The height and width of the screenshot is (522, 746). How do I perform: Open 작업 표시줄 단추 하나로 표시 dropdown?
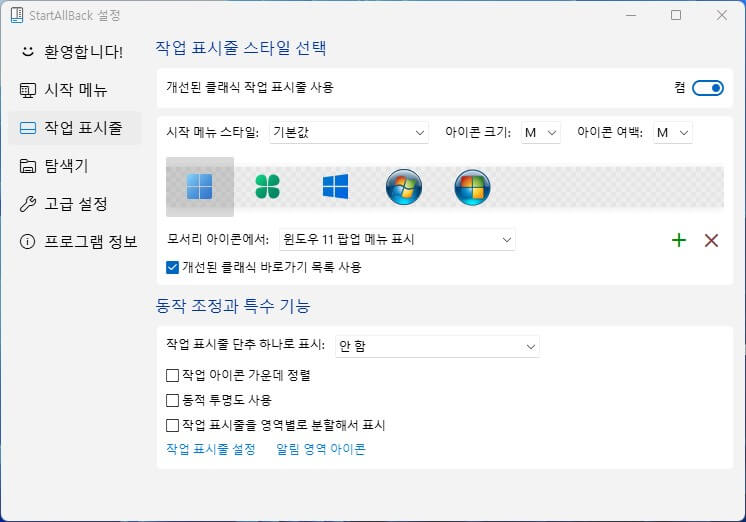[x=437, y=346]
